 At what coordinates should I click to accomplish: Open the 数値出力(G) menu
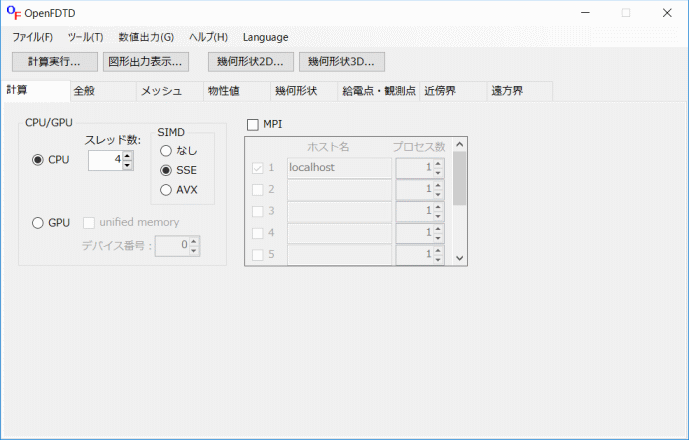146,37
